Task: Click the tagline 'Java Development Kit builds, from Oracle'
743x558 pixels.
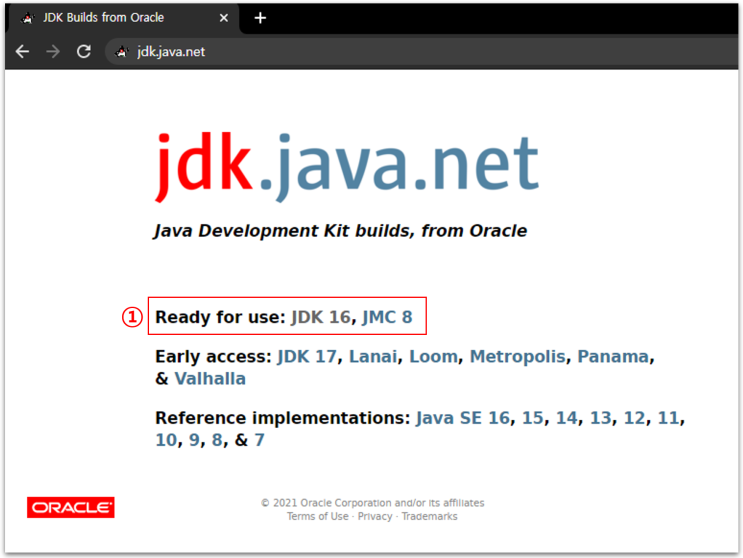Action: pos(340,231)
